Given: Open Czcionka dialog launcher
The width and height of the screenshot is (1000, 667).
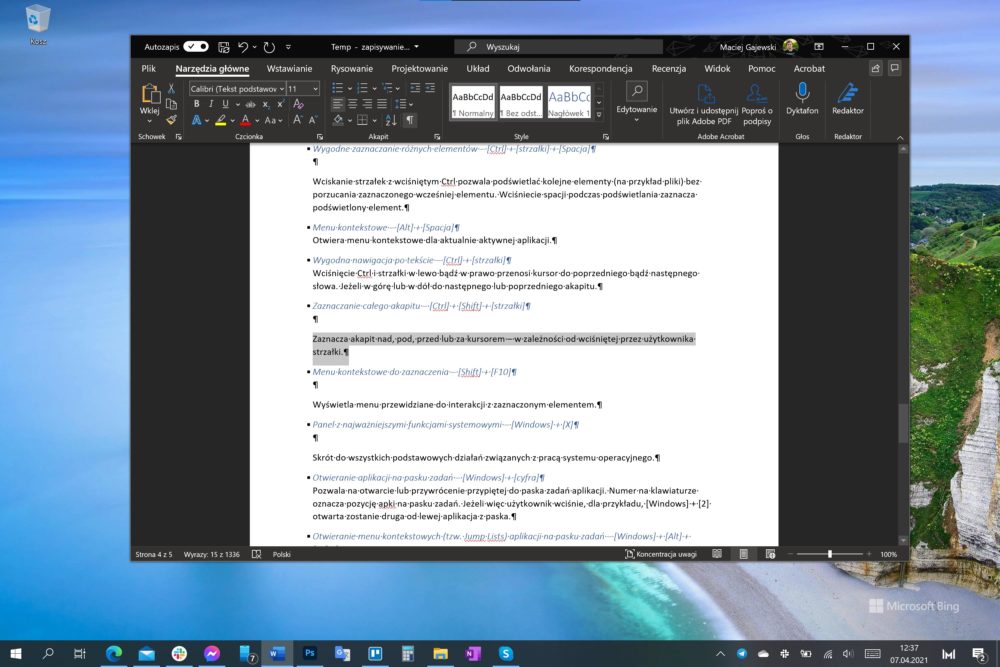Looking at the screenshot, I should click(320, 136).
